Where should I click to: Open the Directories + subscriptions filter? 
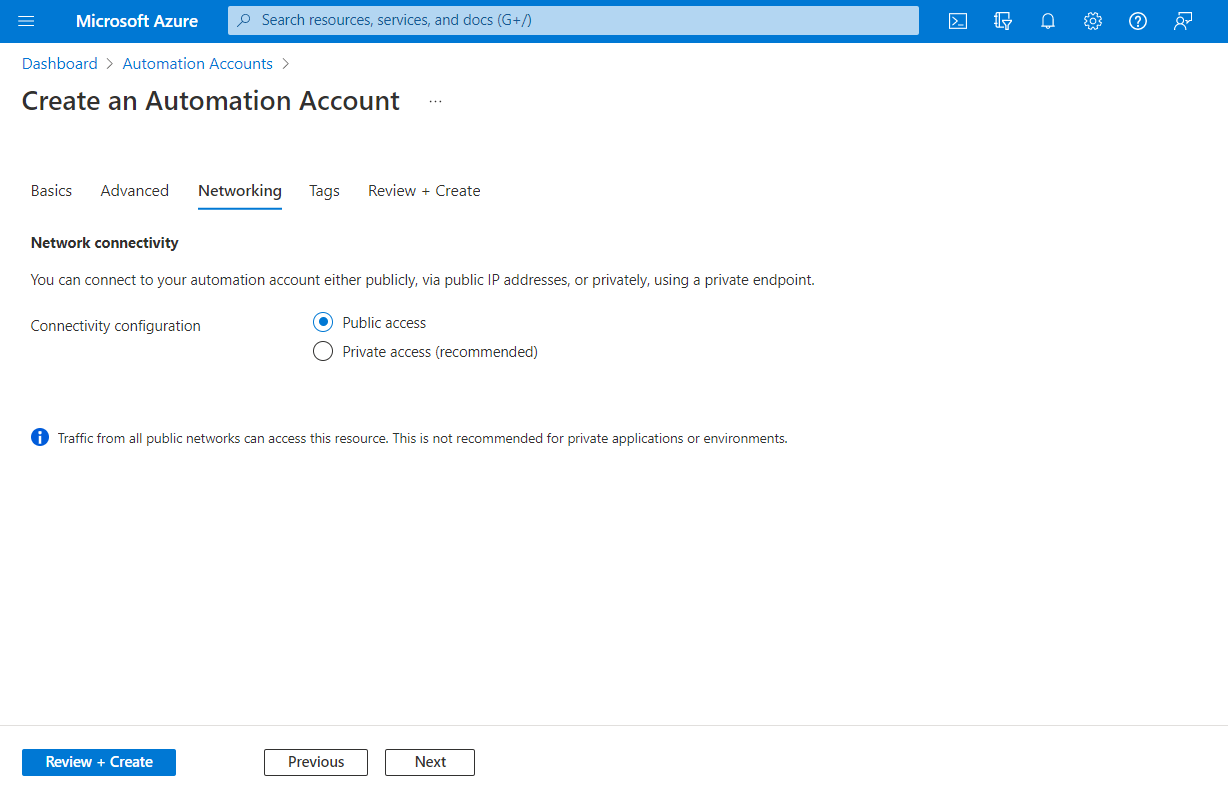(1002, 21)
